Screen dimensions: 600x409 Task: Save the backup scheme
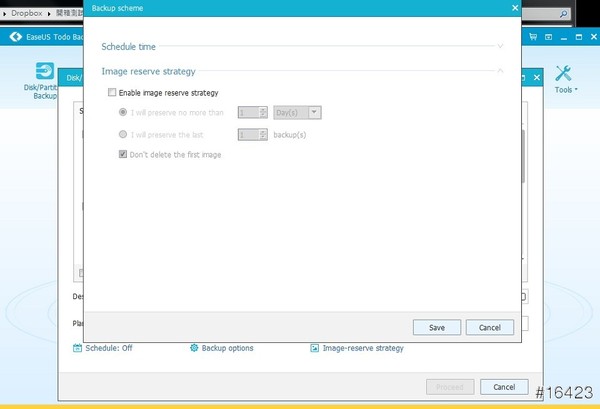pyautogui.click(x=437, y=328)
